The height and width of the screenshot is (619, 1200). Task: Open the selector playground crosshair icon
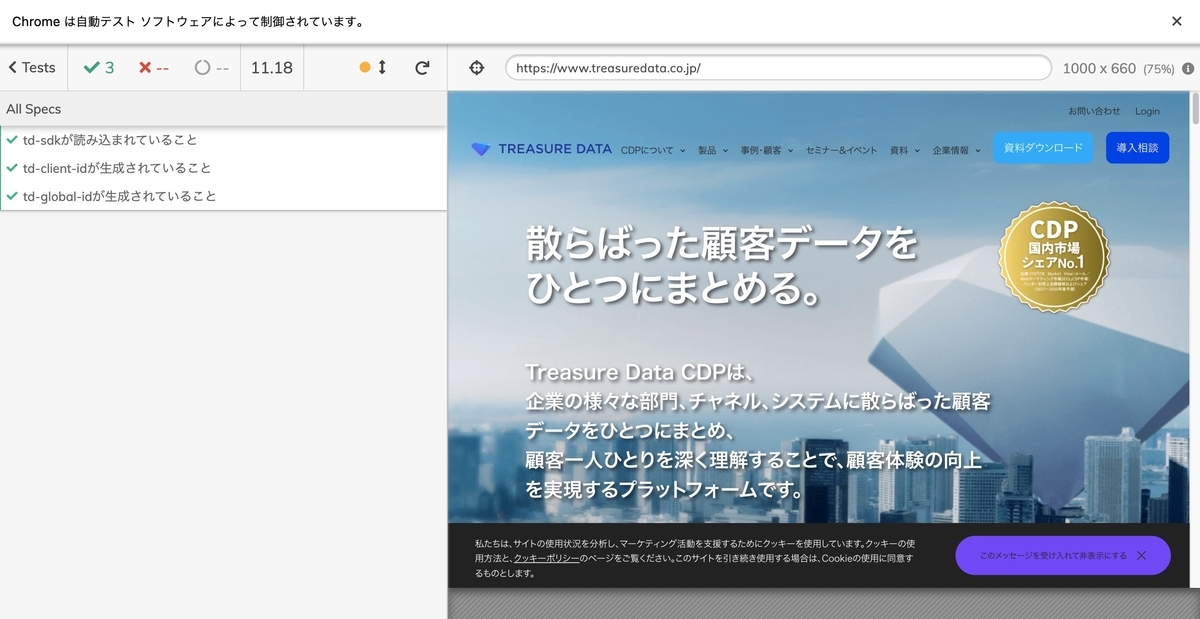pyautogui.click(x=477, y=68)
